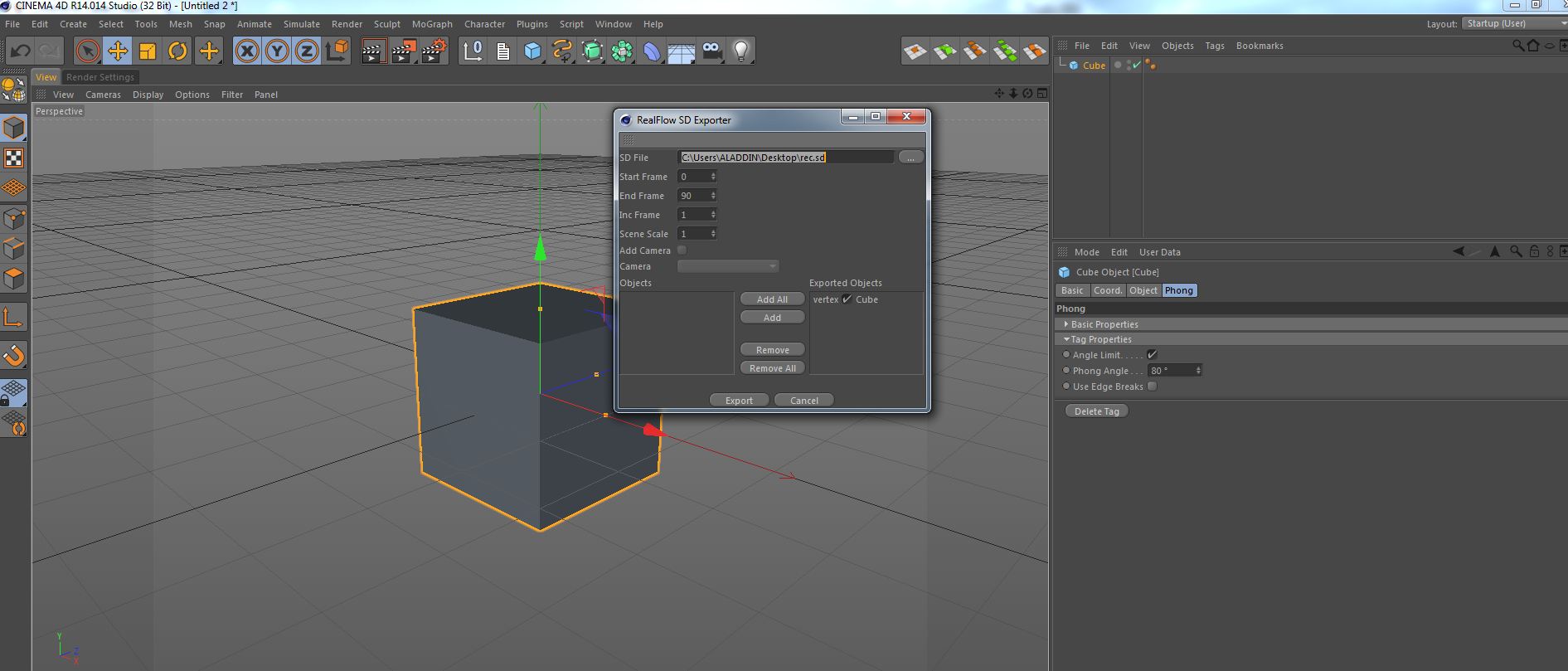Screen dimensions: 1568x671
Task: Render the active view
Action: [373, 51]
